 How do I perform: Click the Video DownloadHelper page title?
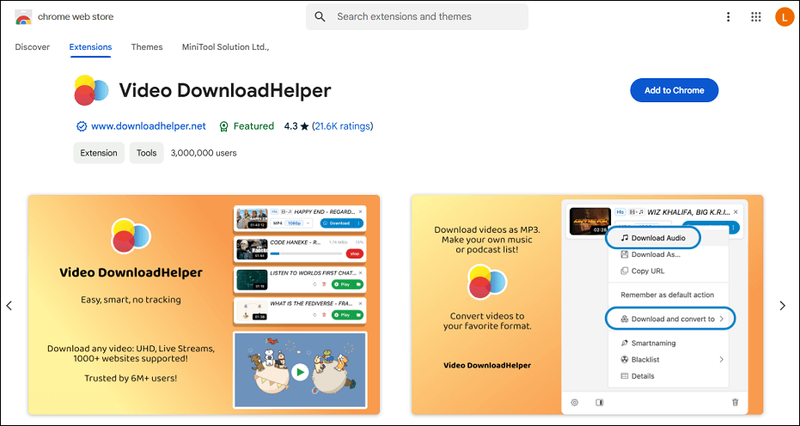[x=225, y=91]
